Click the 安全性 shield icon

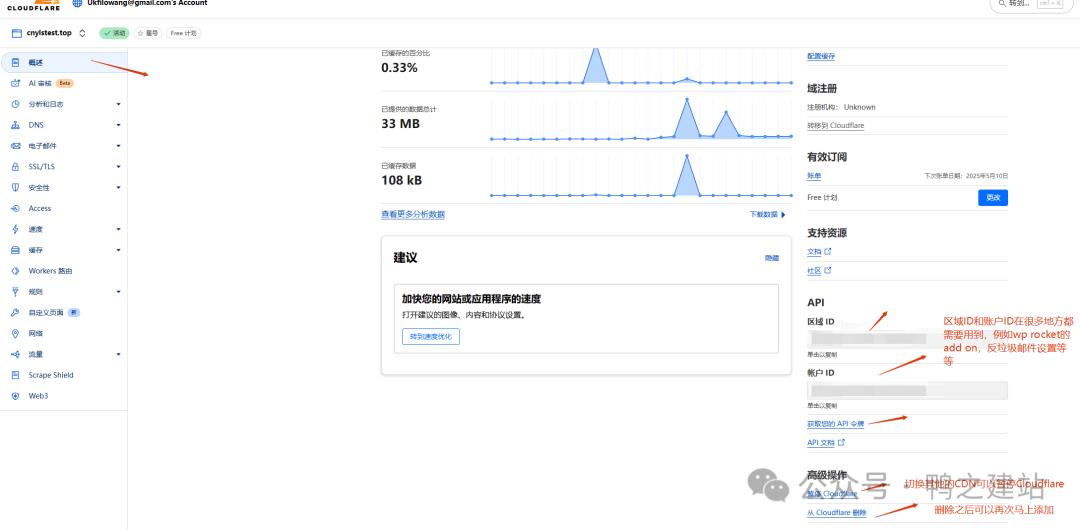(x=15, y=187)
